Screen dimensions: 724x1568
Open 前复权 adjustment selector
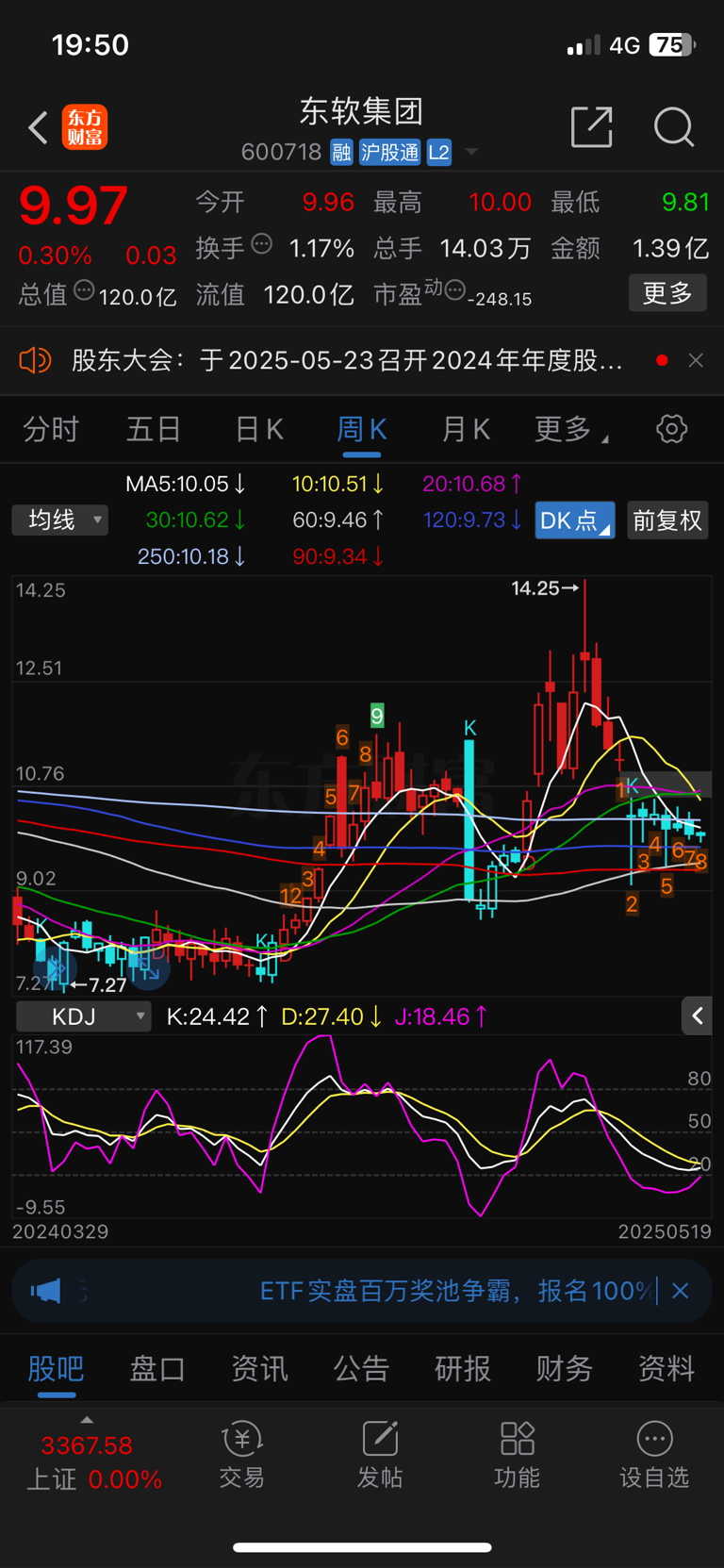tap(667, 520)
